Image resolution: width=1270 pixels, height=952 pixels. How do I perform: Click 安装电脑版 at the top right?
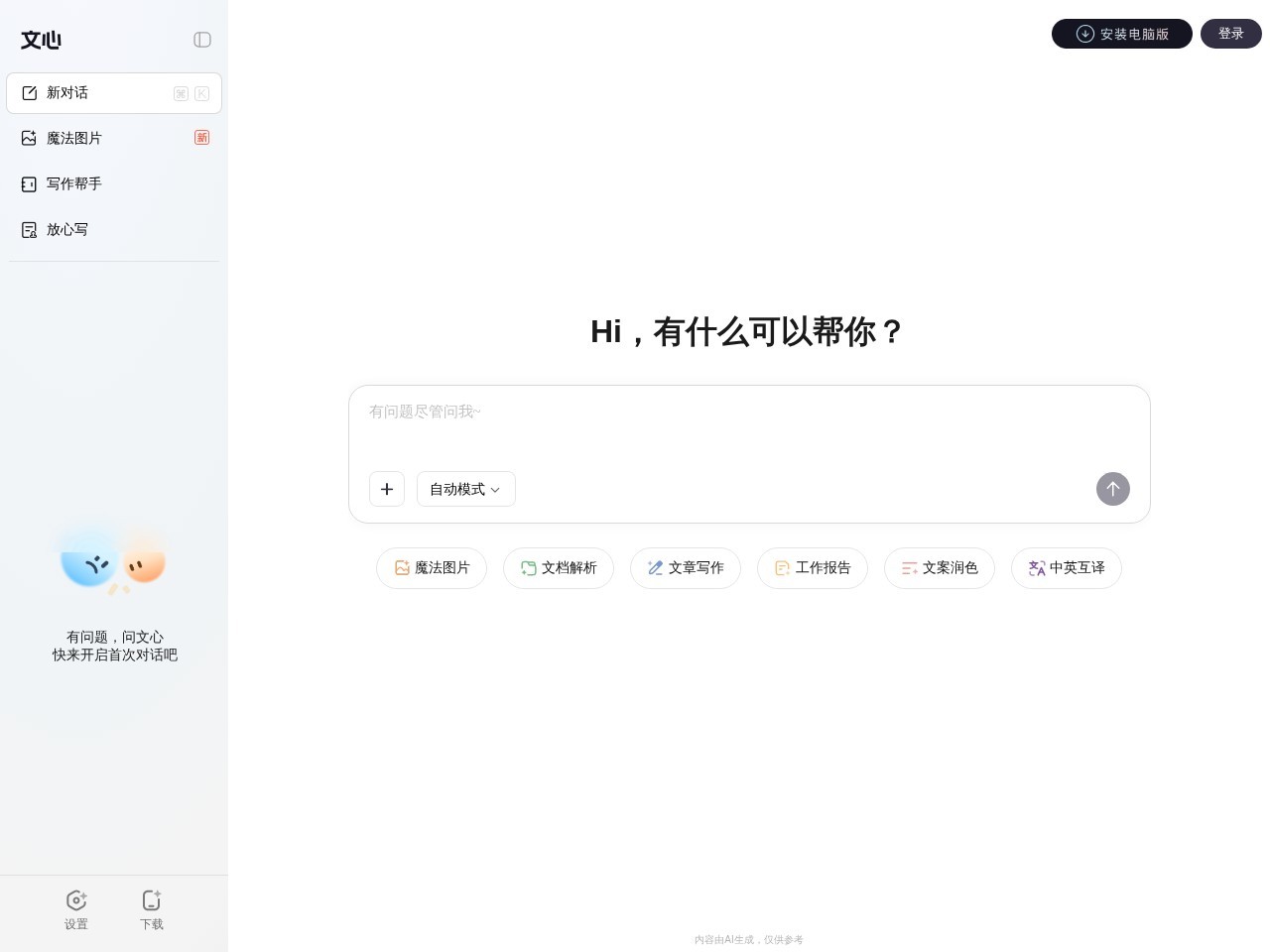[1122, 33]
